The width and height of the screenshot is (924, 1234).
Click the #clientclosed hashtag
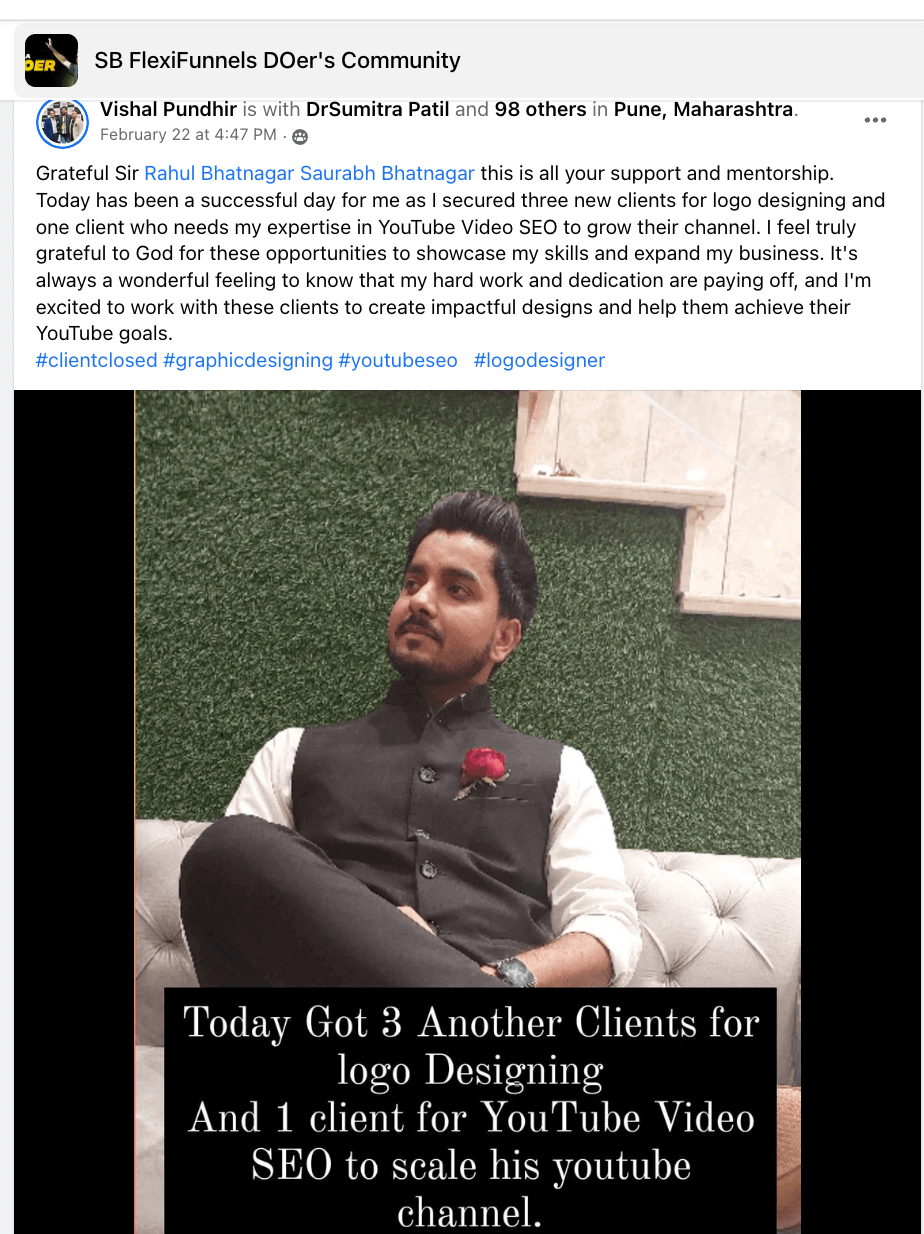[x=96, y=360]
